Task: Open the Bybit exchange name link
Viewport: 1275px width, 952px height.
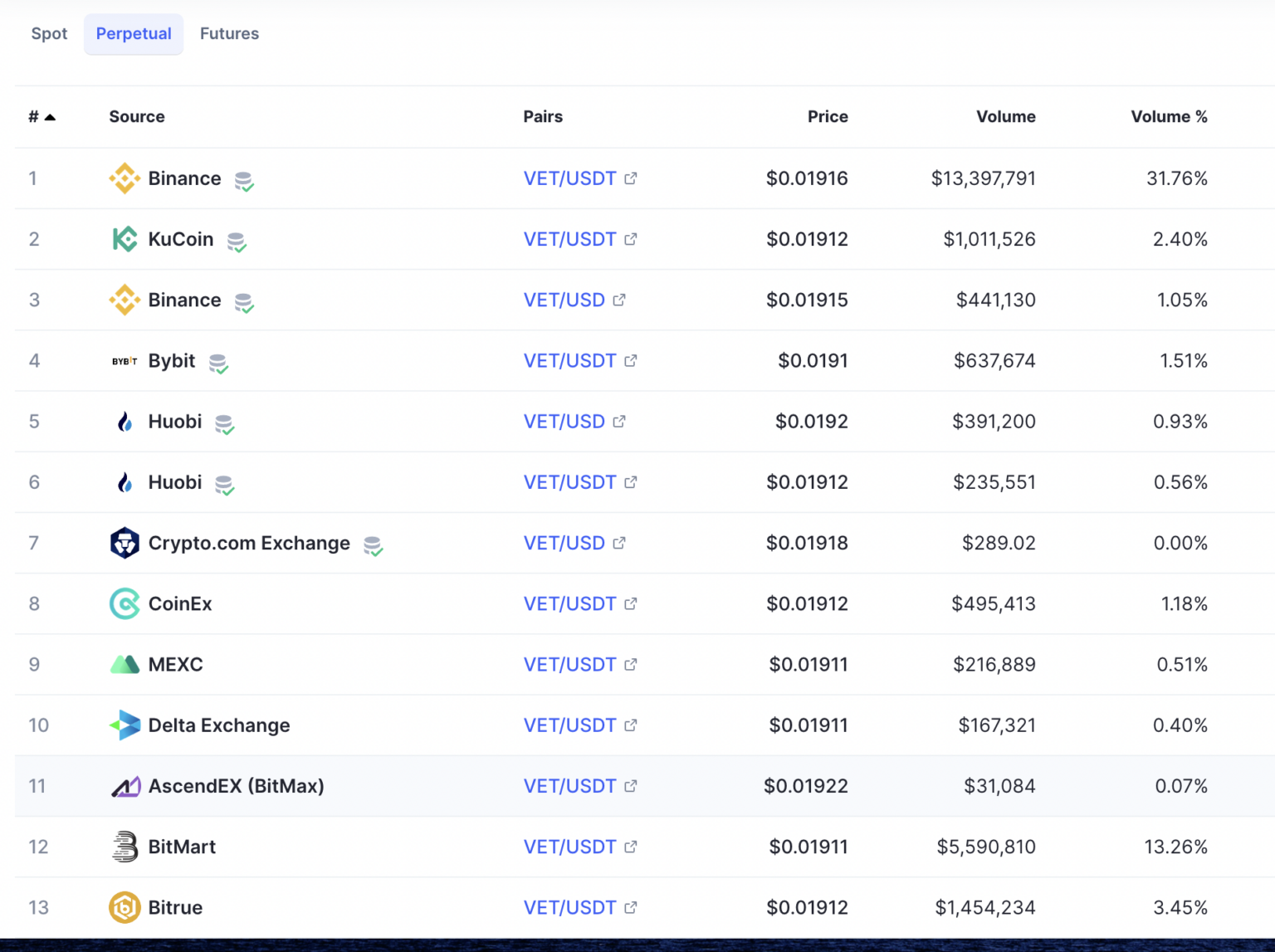Action: coord(172,361)
